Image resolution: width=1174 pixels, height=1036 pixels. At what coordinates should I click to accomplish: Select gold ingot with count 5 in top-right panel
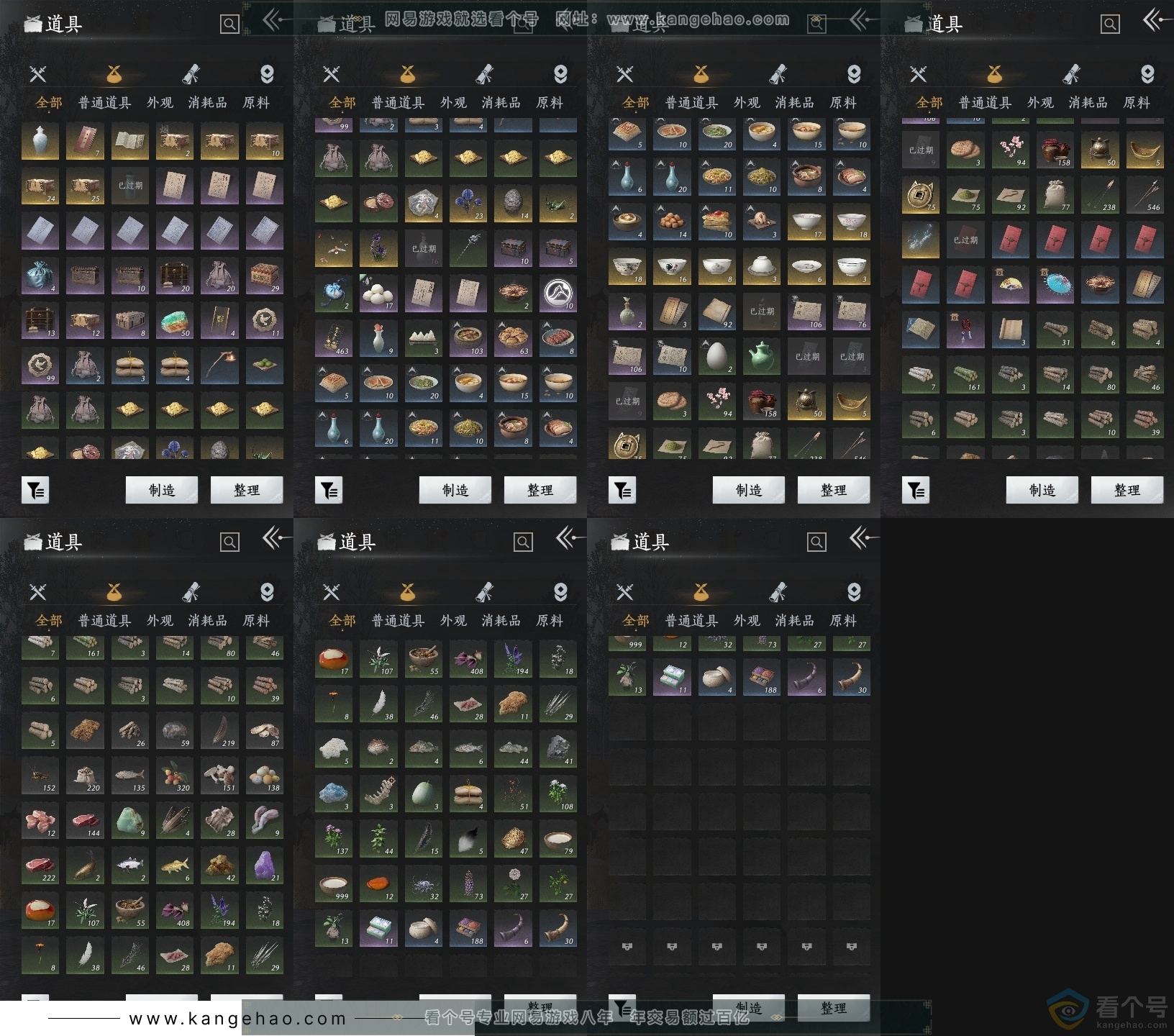click(1145, 150)
